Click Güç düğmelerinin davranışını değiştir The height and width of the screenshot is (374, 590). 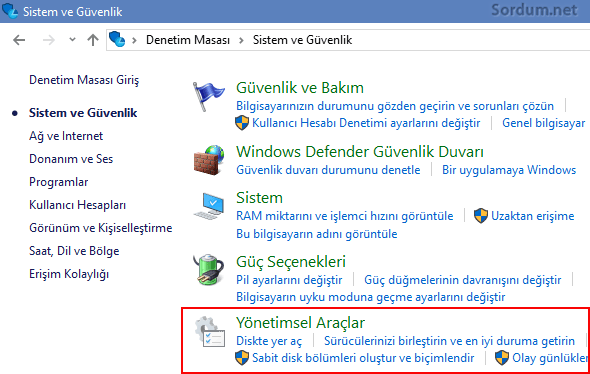(462, 280)
